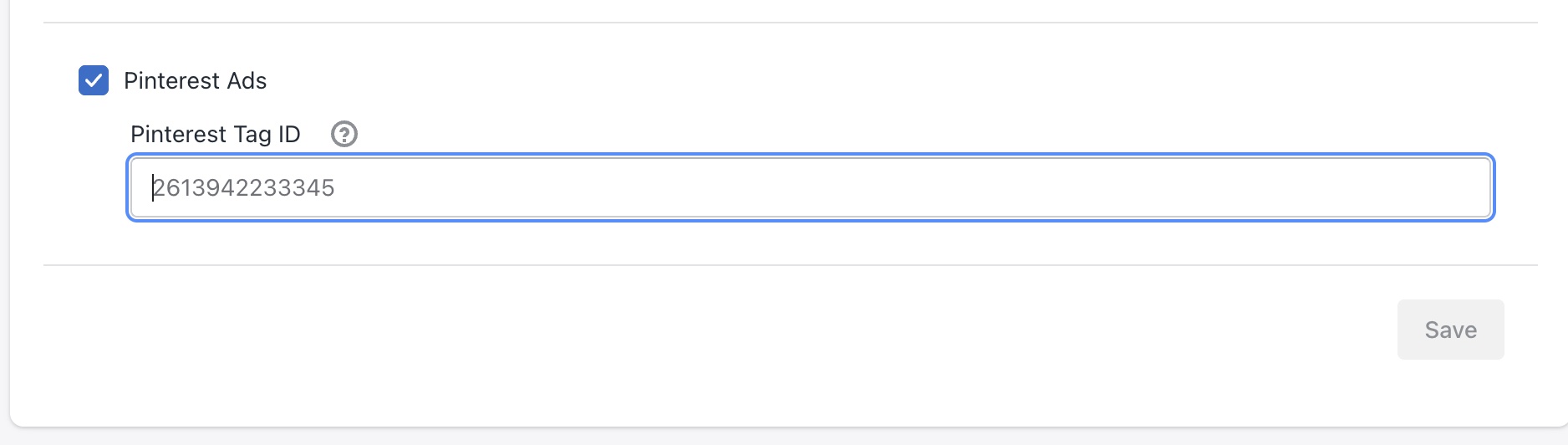This screenshot has width=1568, height=445.
Task: Focus the Pinterest Tag ID input field
Action: tap(811, 187)
